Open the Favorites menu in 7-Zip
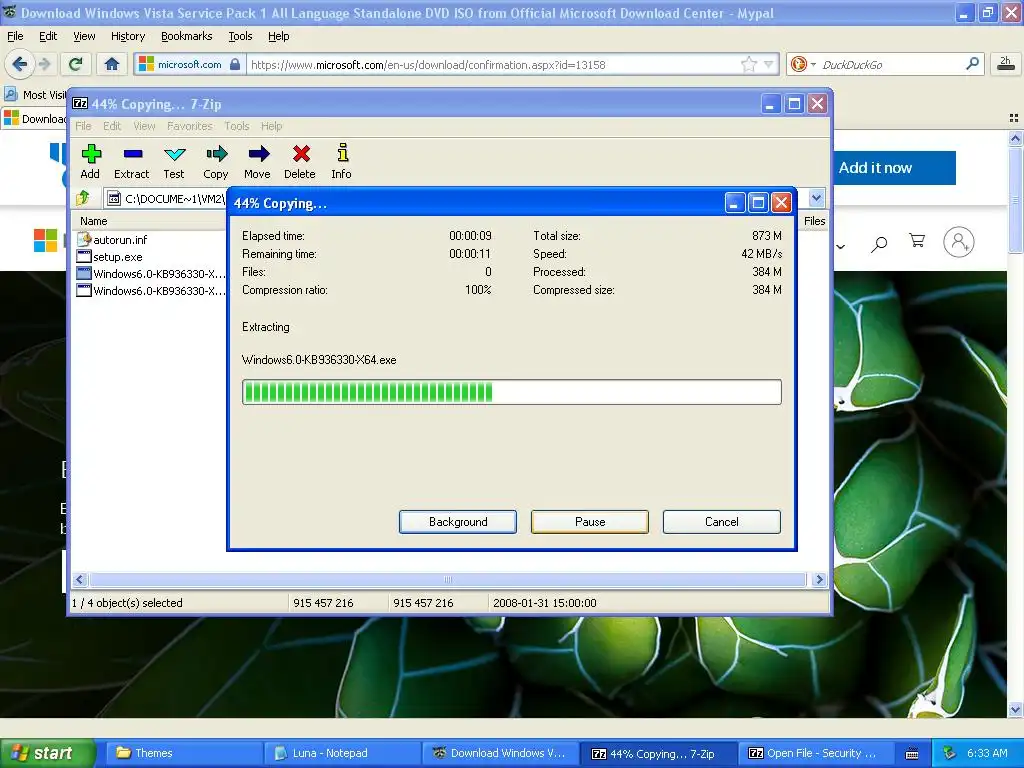Image resolution: width=1024 pixels, height=768 pixels. point(189,126)
